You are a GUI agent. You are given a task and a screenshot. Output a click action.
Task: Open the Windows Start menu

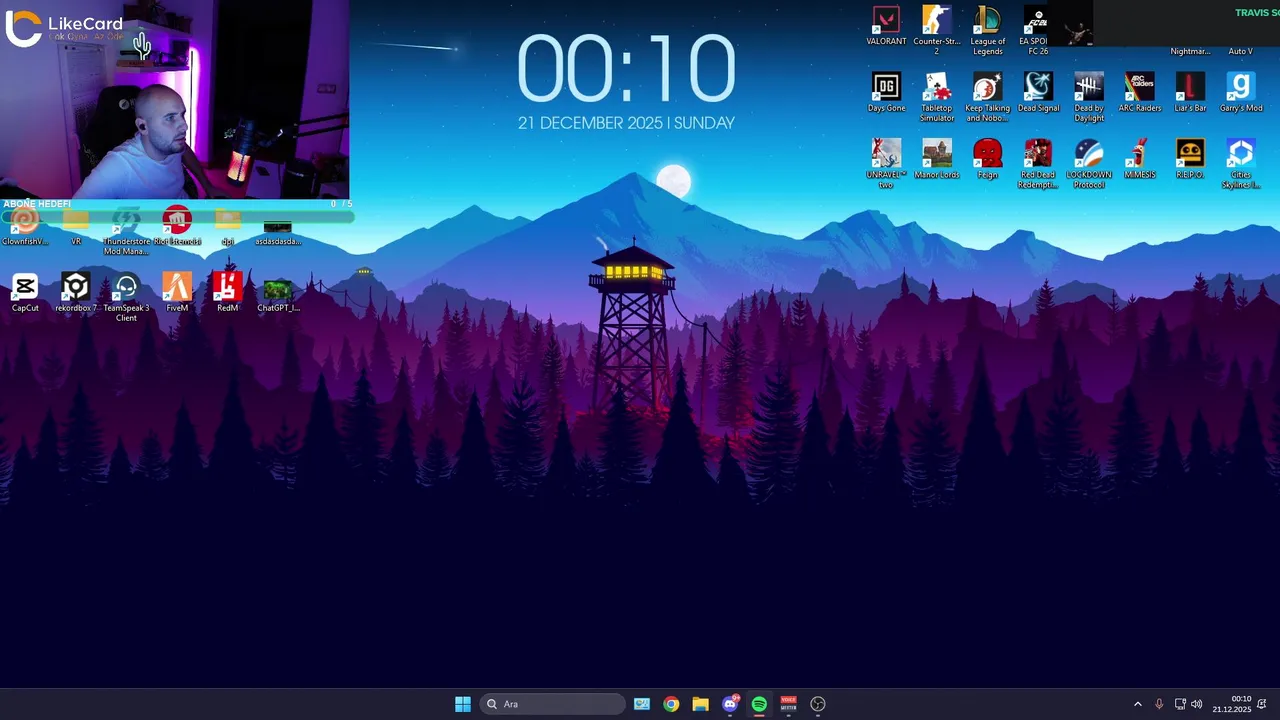pos(463,704)
